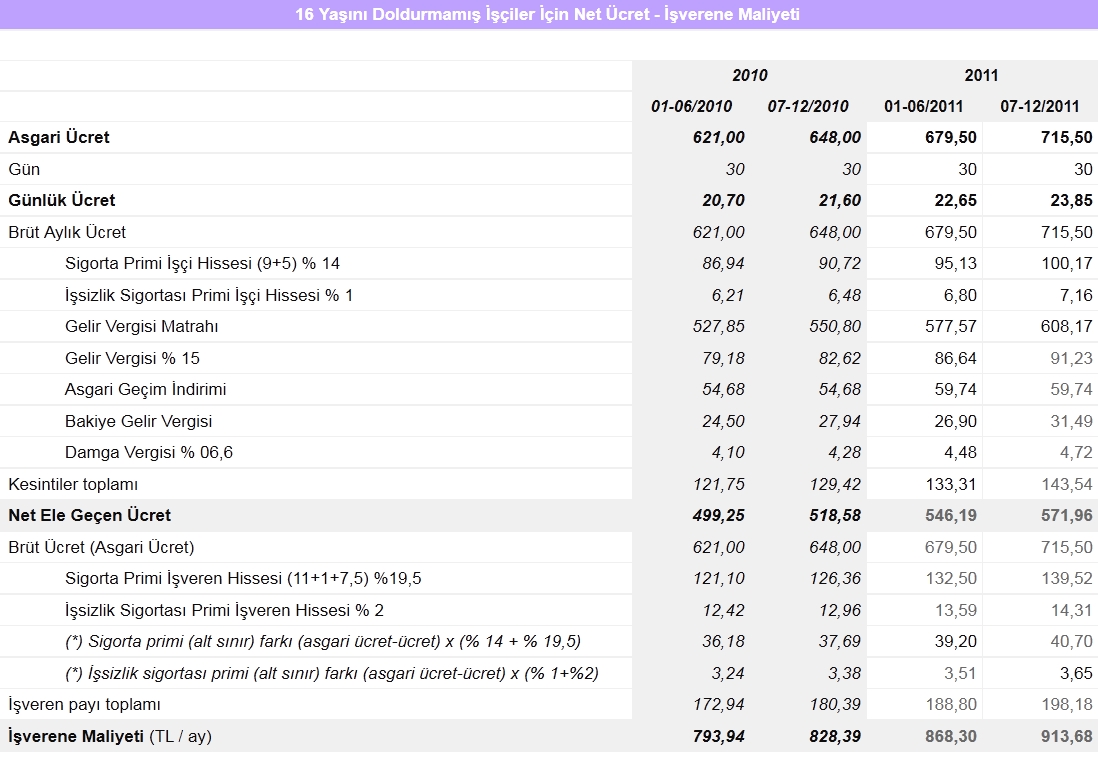This screenshot has width=1098, height=781.
Task: Select the 2011 year column header
Action: click(981, 75)
